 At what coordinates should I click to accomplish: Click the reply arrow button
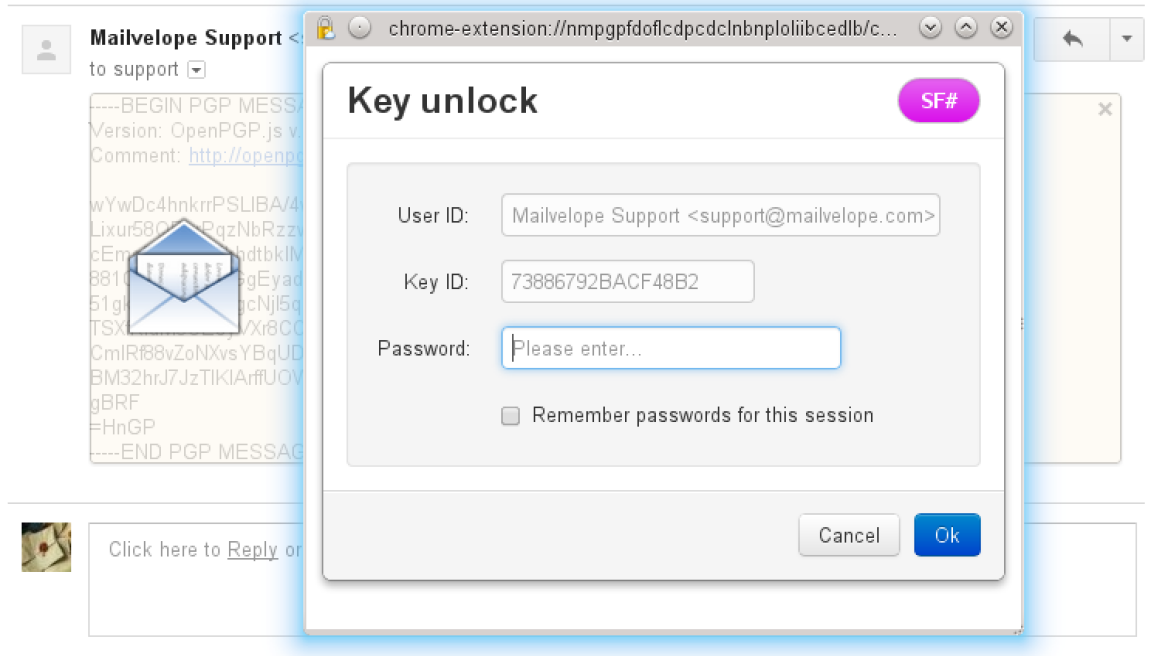point(1072,40)
